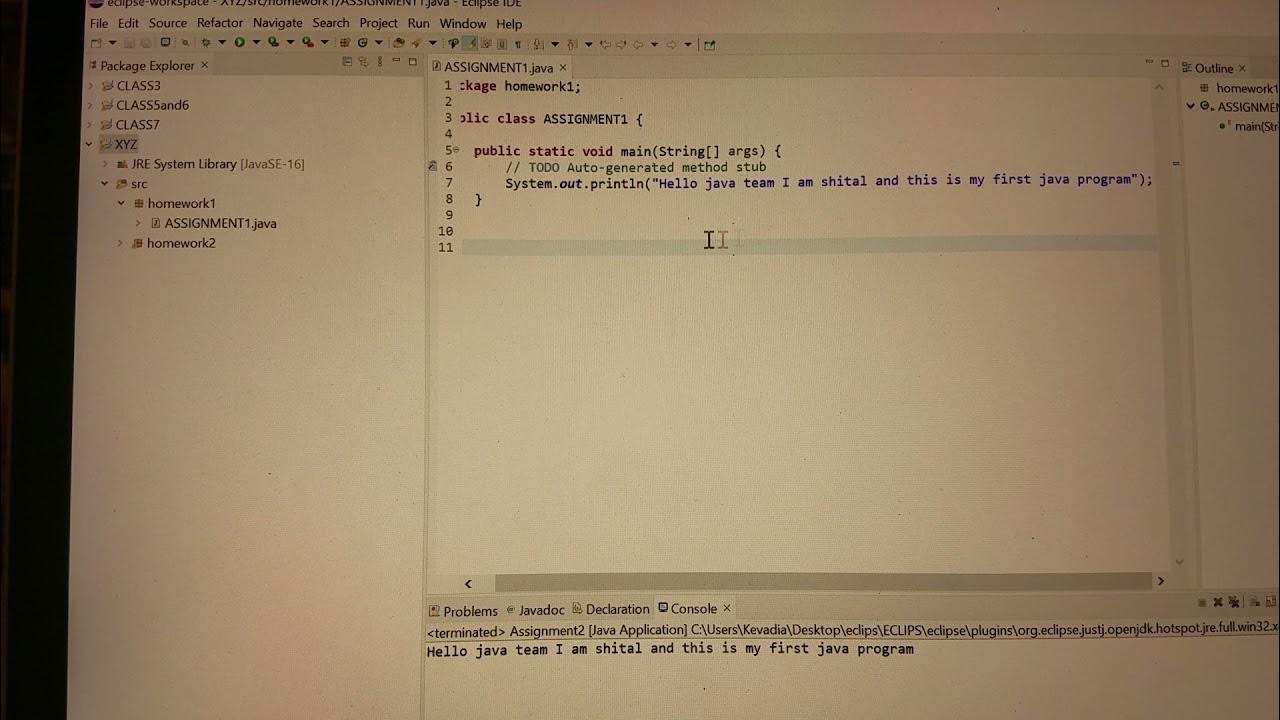Click the Search flashlight toolbar icon

[x=415, y=43]
